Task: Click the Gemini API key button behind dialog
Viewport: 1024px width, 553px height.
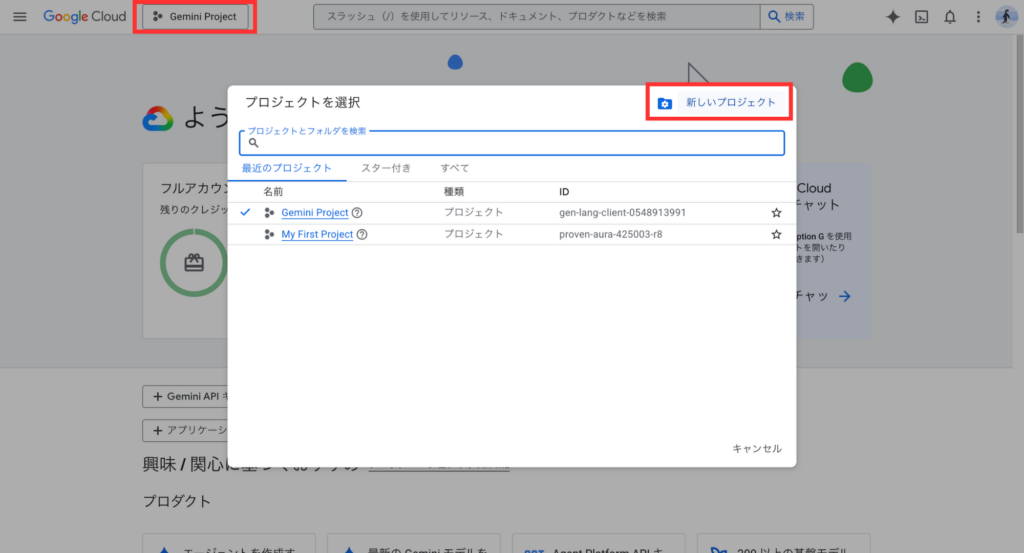Action: coord(185,396)
